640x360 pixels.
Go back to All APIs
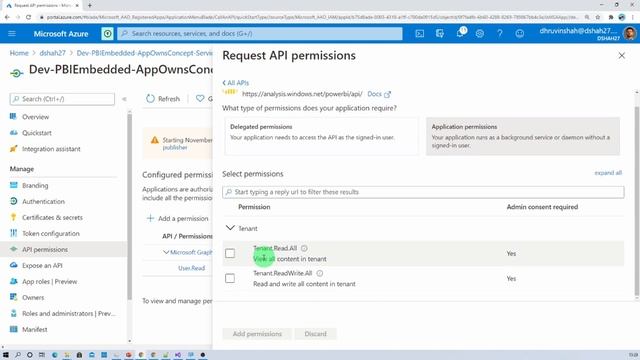pyautogui.click(x=236, y=83)
